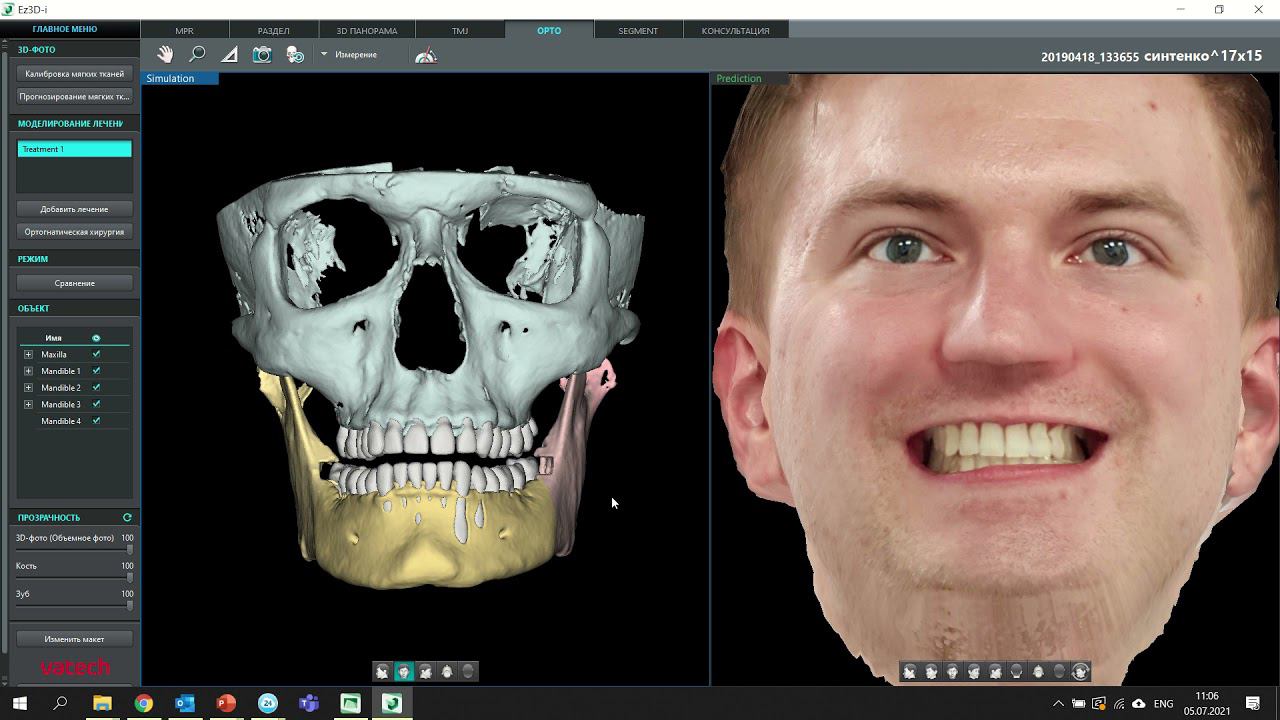
Task: Expand the Maxilla tree node
Action: point(28,355)
